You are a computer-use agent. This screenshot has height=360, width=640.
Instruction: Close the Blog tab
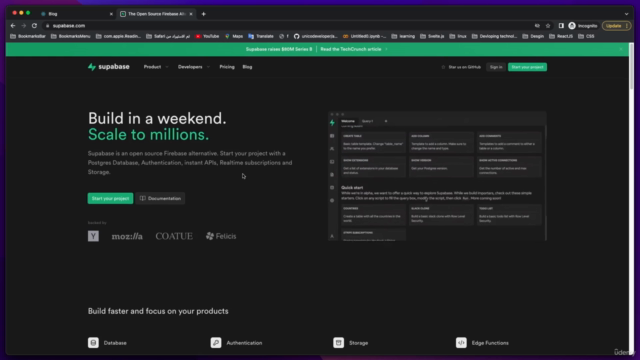pyautogui.click(x=111, y=14)
